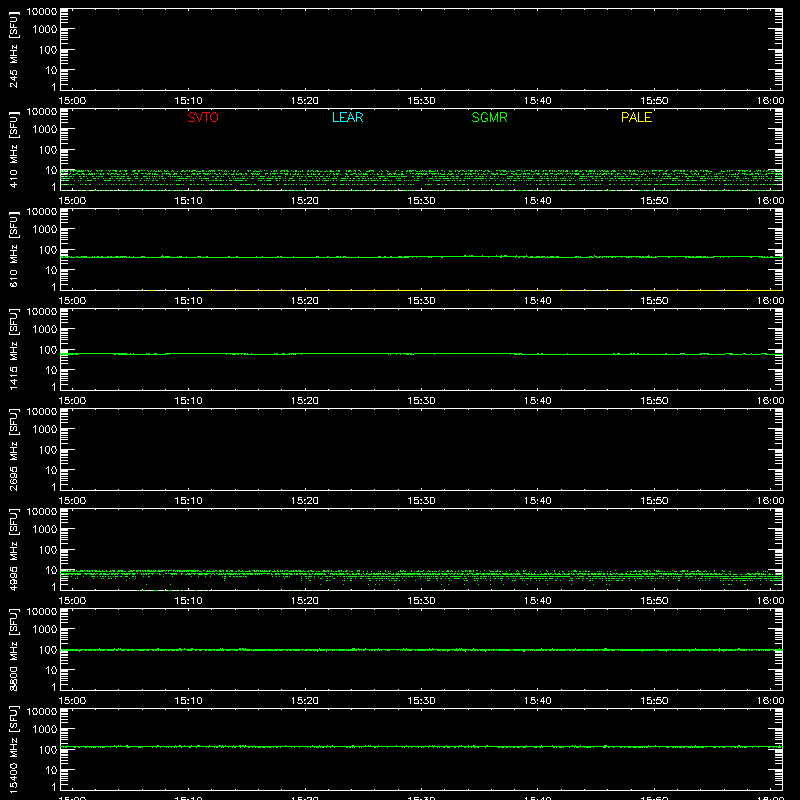800x800 pixels.
Task: Click the cyan LEAR station label
Action: pyautogui.click(x=347, y=117)
